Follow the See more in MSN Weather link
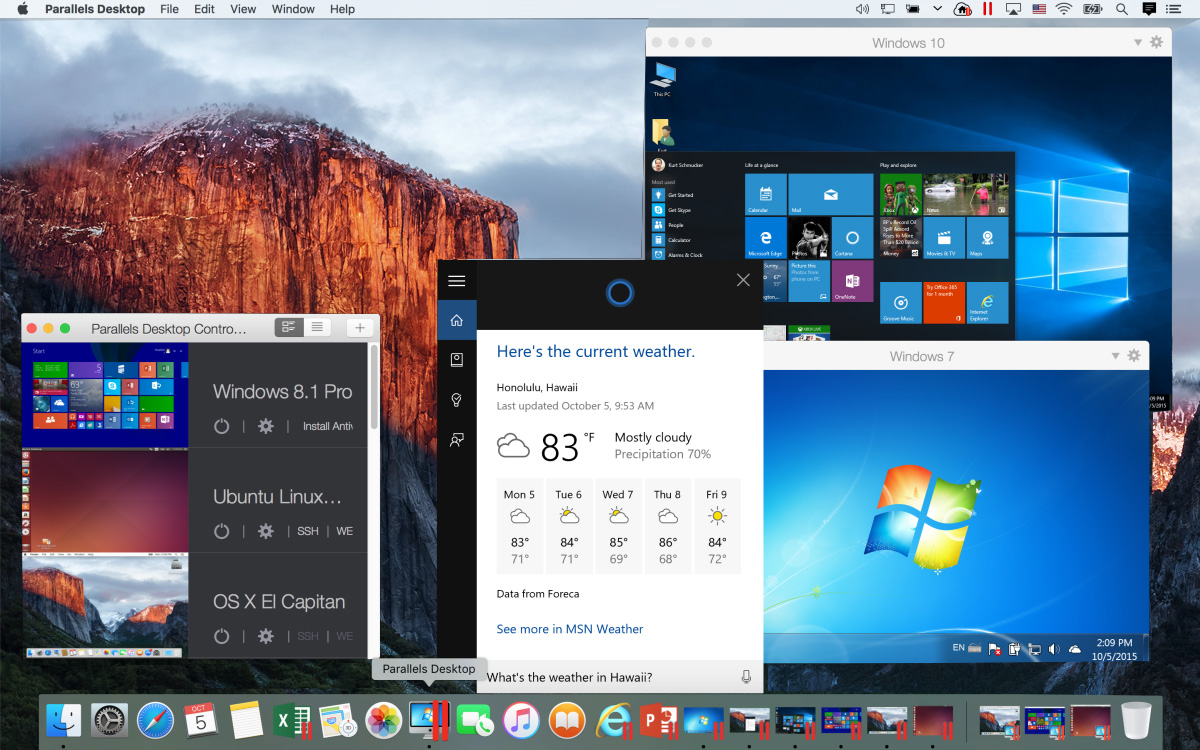The image size is (1200, 750). click(x=570, y=629)
